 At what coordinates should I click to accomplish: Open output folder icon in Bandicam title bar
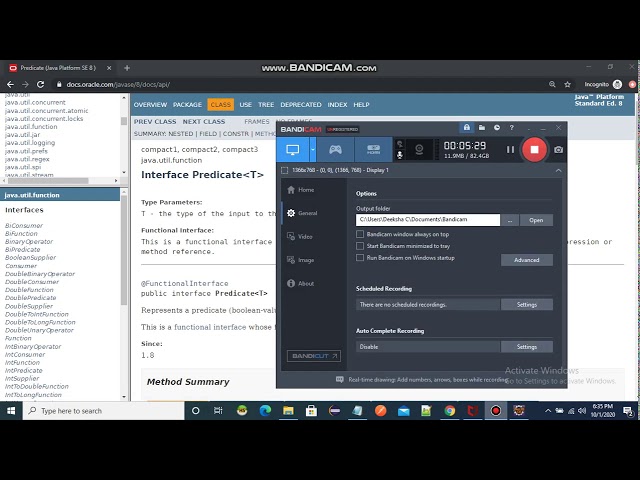(482, 128)
